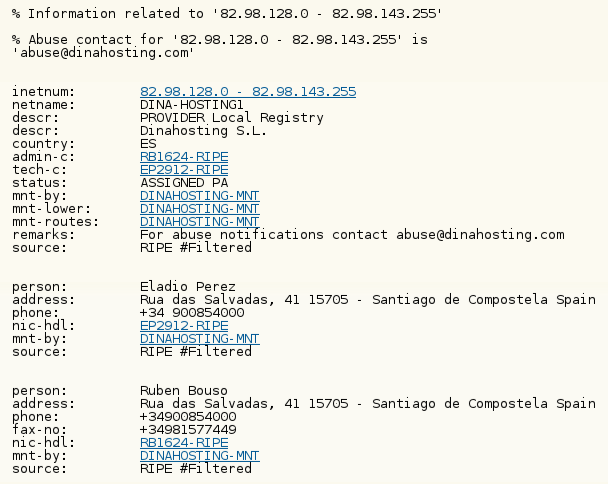The height and width of the screenshot is (484, 608).
Task: Open Ruben Bouso's nic-hdl RB1624-RIPE link
Action: click(184, 442)
